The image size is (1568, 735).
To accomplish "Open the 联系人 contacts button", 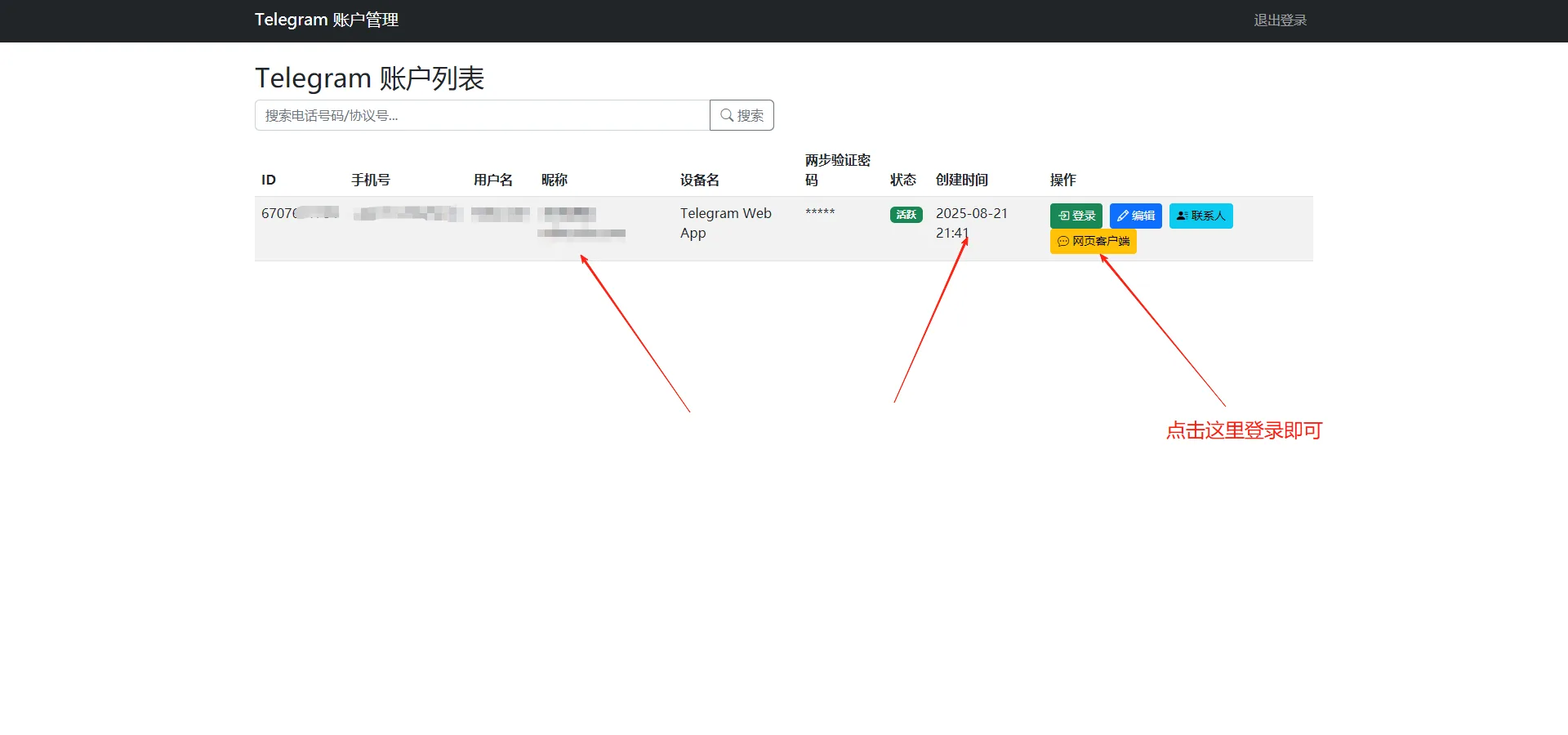I will (x=1200, y=216).
